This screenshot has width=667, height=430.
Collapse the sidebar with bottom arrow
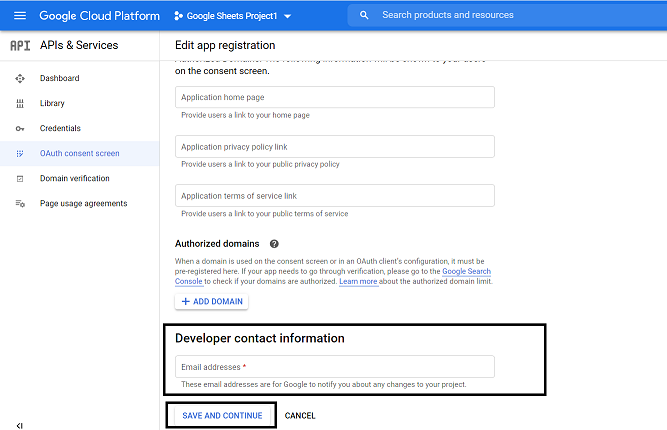[20, 425]
